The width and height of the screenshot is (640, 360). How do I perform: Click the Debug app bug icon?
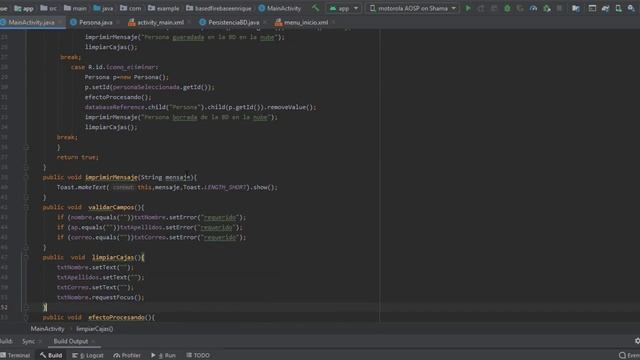tap(507, 8)
